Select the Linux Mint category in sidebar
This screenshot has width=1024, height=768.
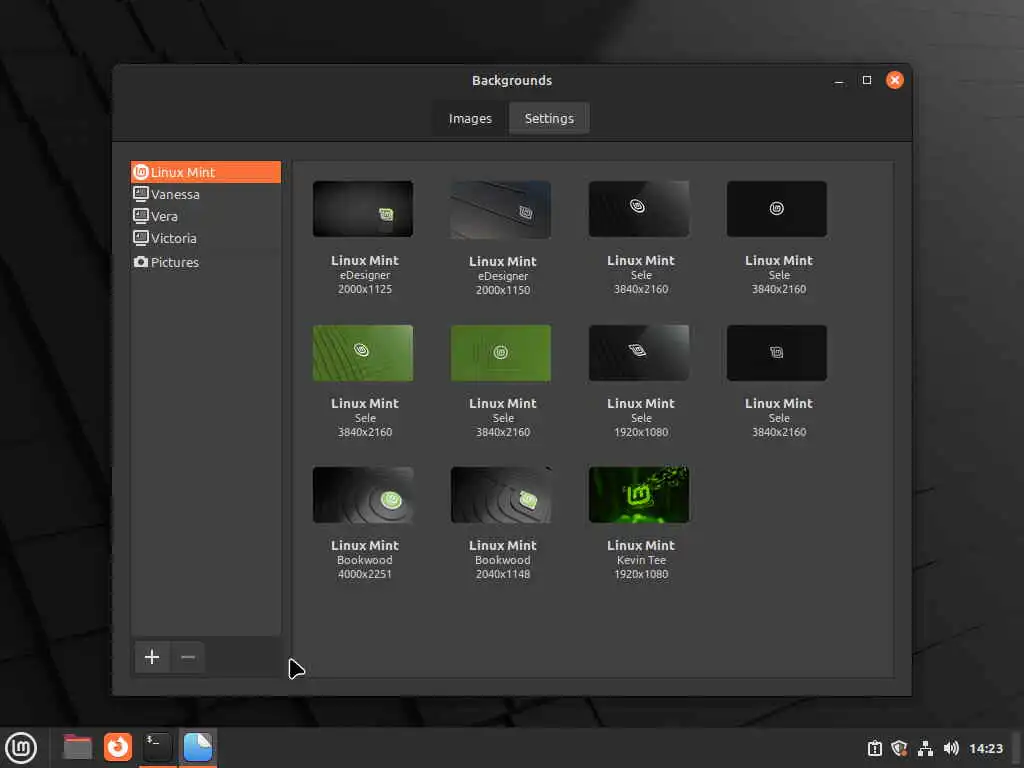coord(206,172)
